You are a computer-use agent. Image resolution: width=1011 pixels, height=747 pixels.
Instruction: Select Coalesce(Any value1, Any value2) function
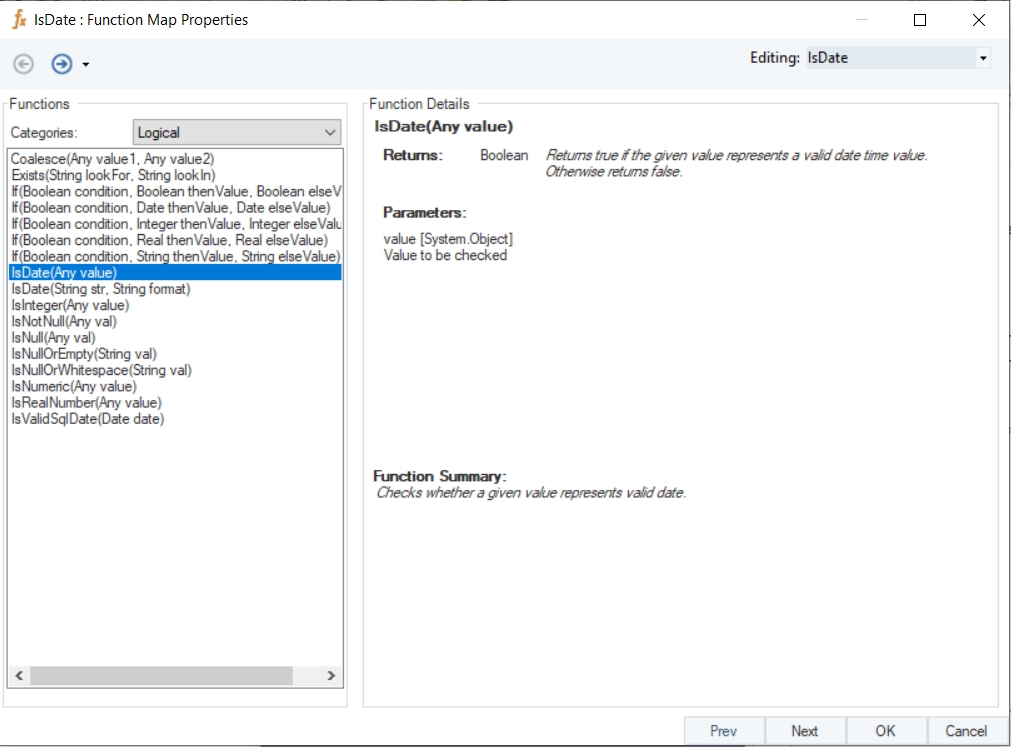(112, 159)
